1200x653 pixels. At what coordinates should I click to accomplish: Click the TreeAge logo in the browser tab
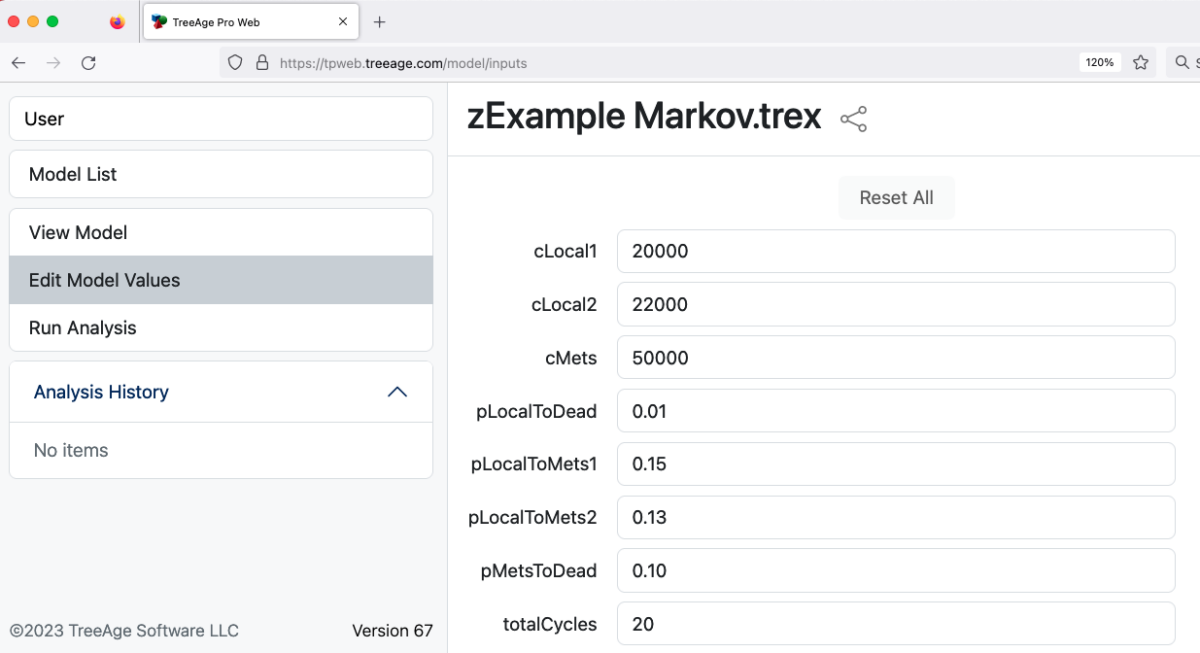160,21
